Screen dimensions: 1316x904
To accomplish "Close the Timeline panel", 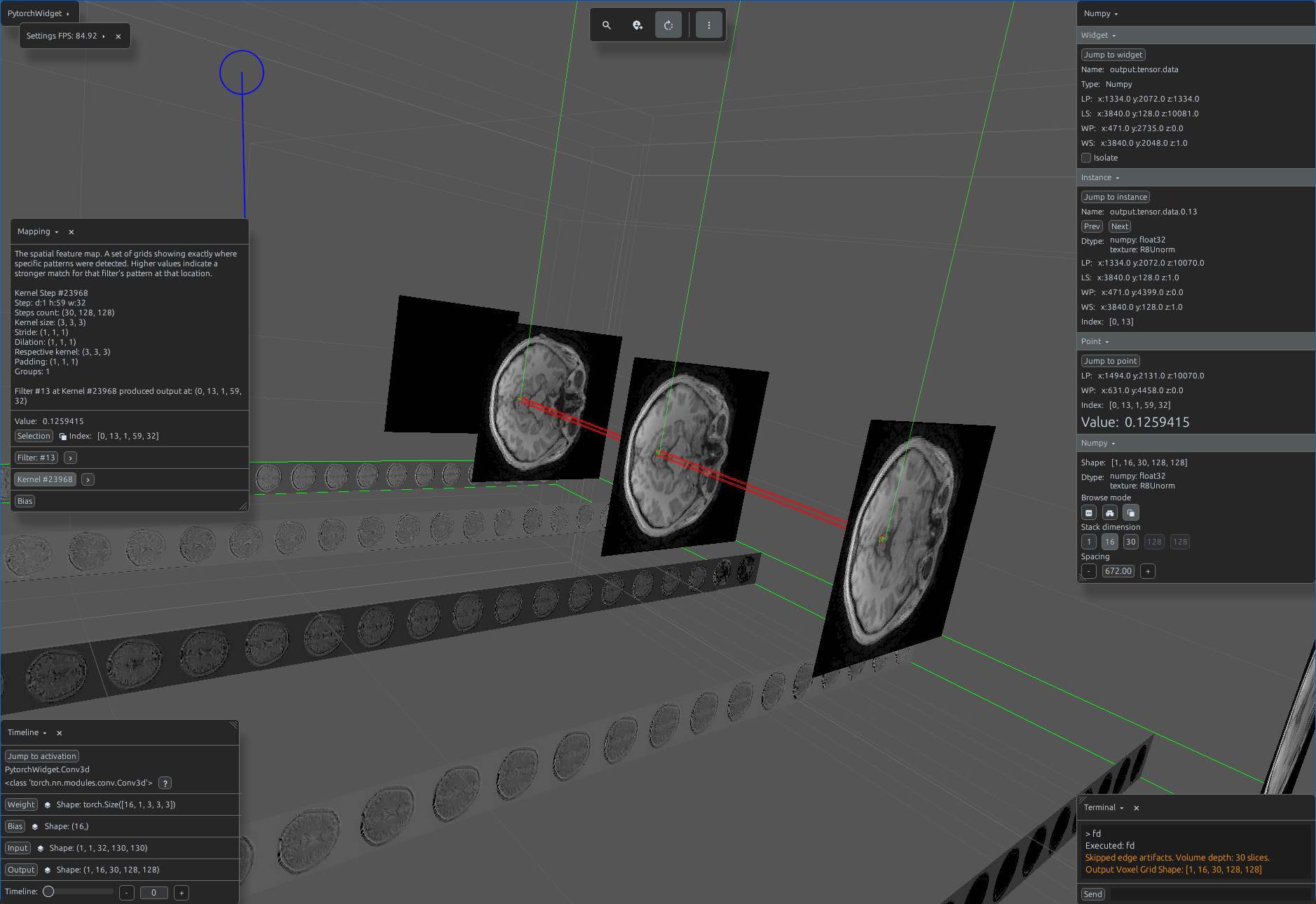I will click(x=60, y=733).
